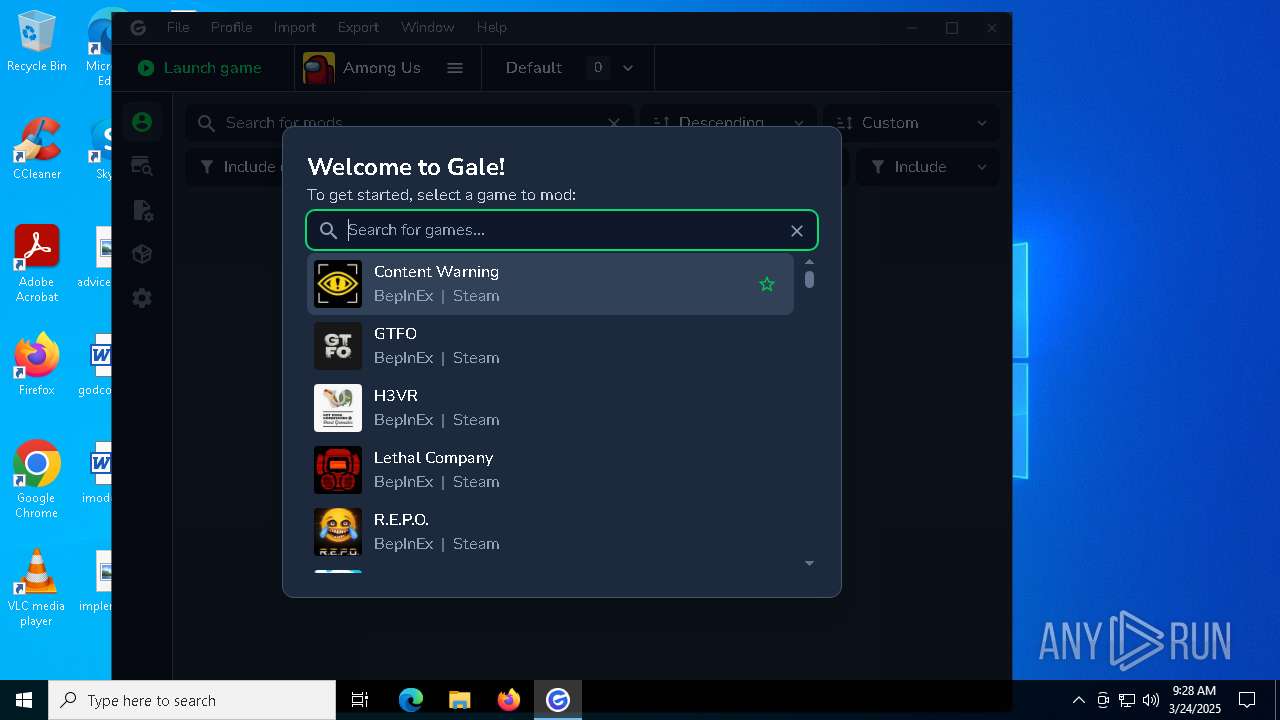Image resolution: width=1280 pixels, height=720 pixels.
Task: Click the taskbar search box
Action: click(192, 700)
